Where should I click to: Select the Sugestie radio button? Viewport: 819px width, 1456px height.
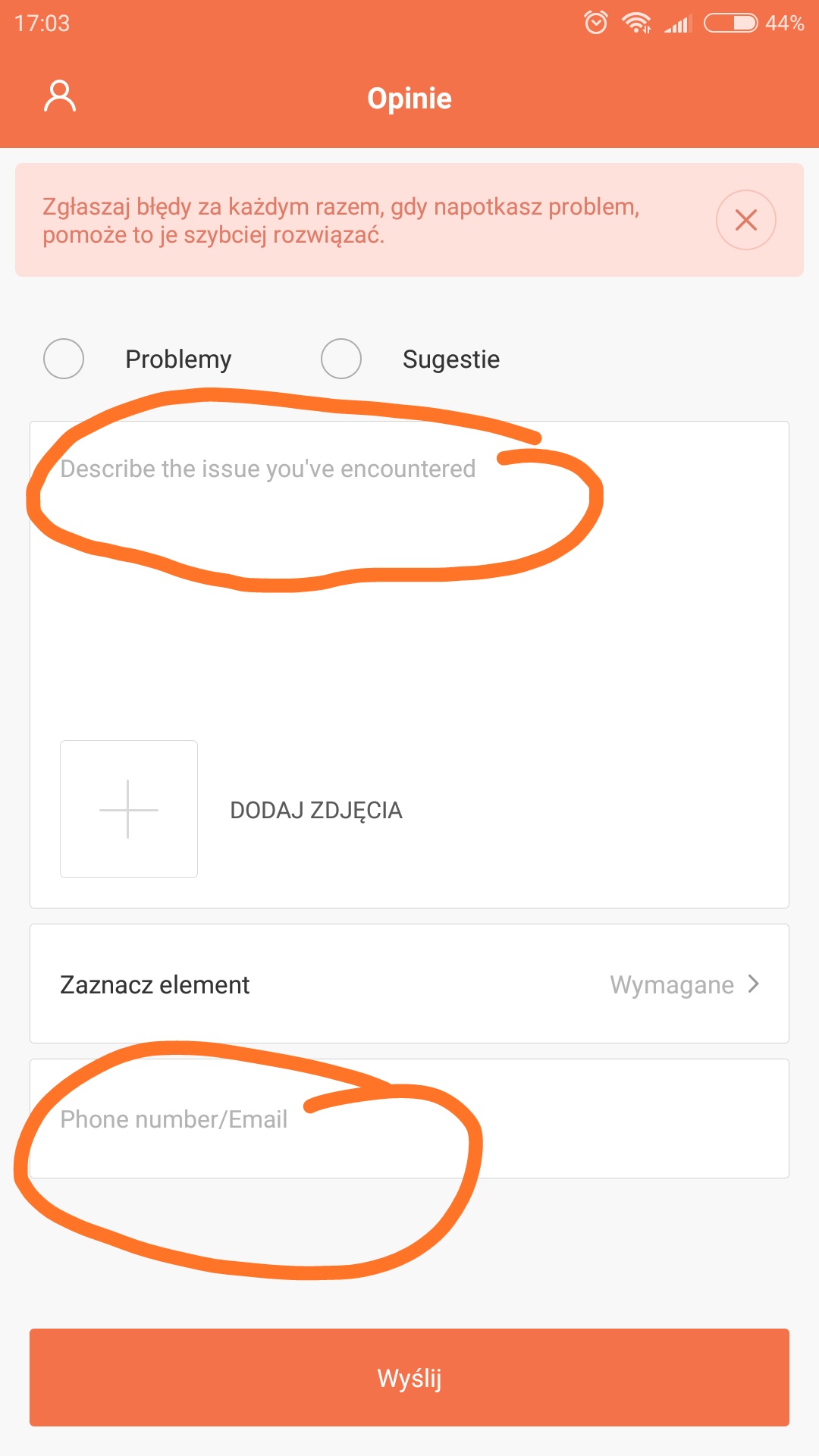341,359
